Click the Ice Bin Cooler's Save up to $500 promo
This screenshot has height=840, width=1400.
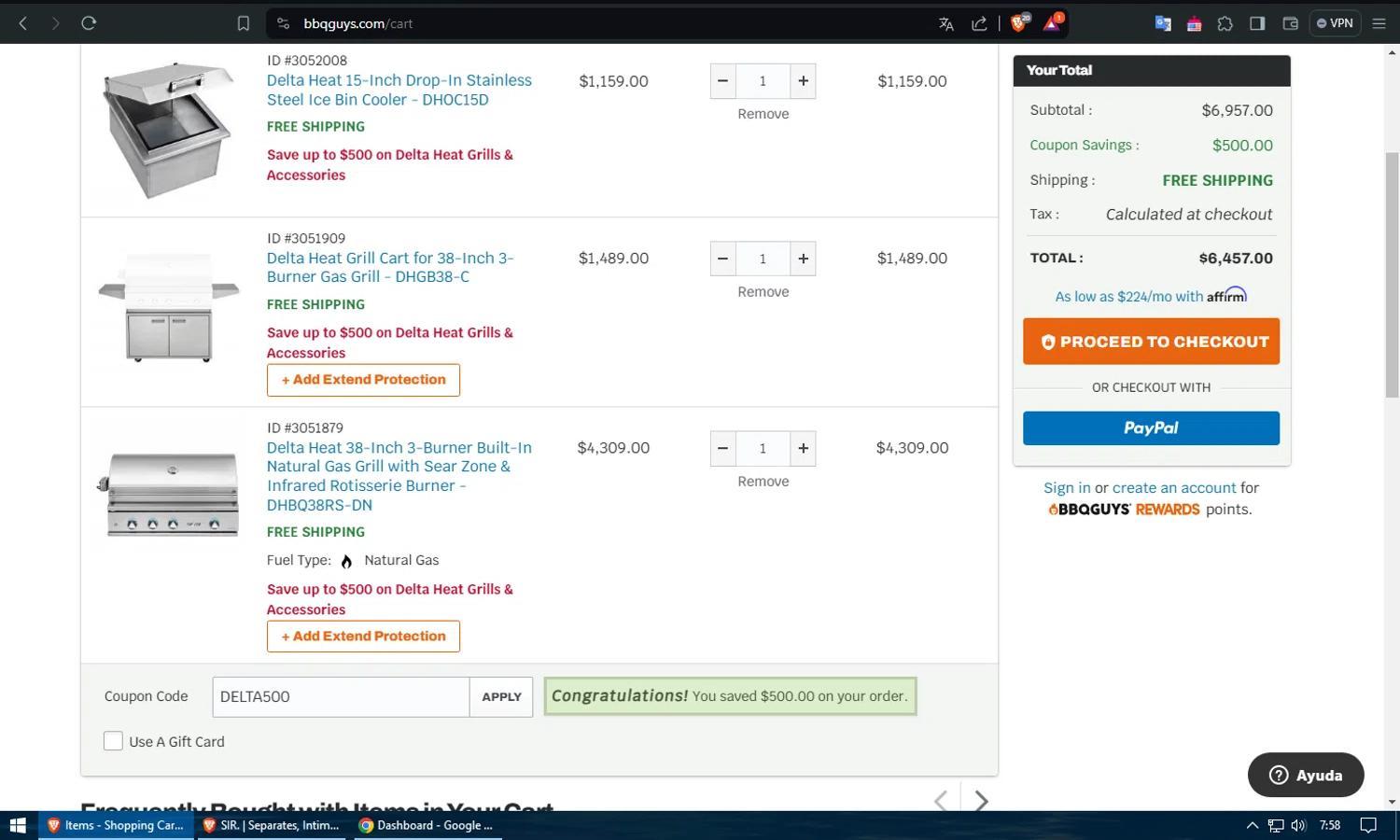(390, 165)
